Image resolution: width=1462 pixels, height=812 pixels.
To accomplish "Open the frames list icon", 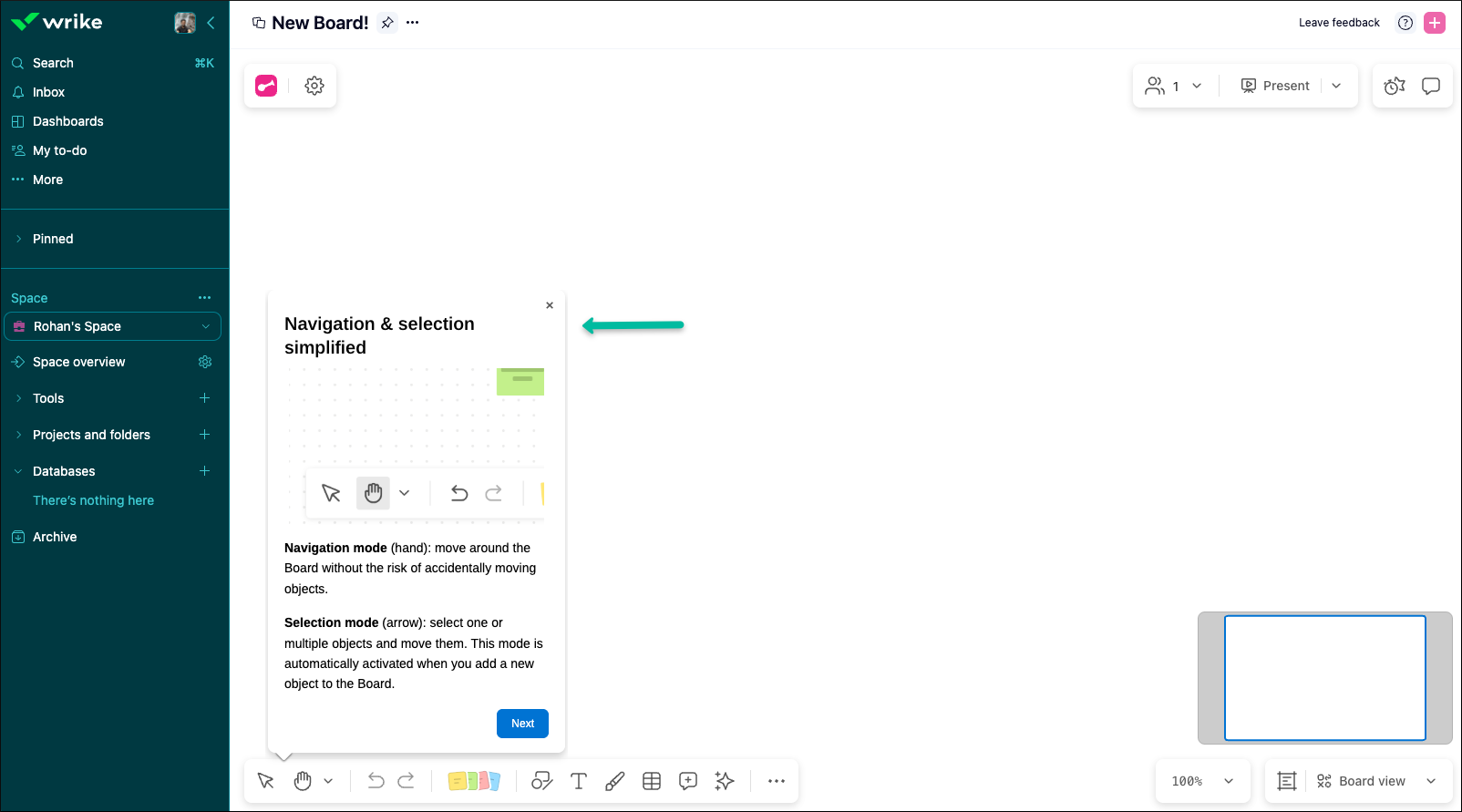I will [1287, 781].
